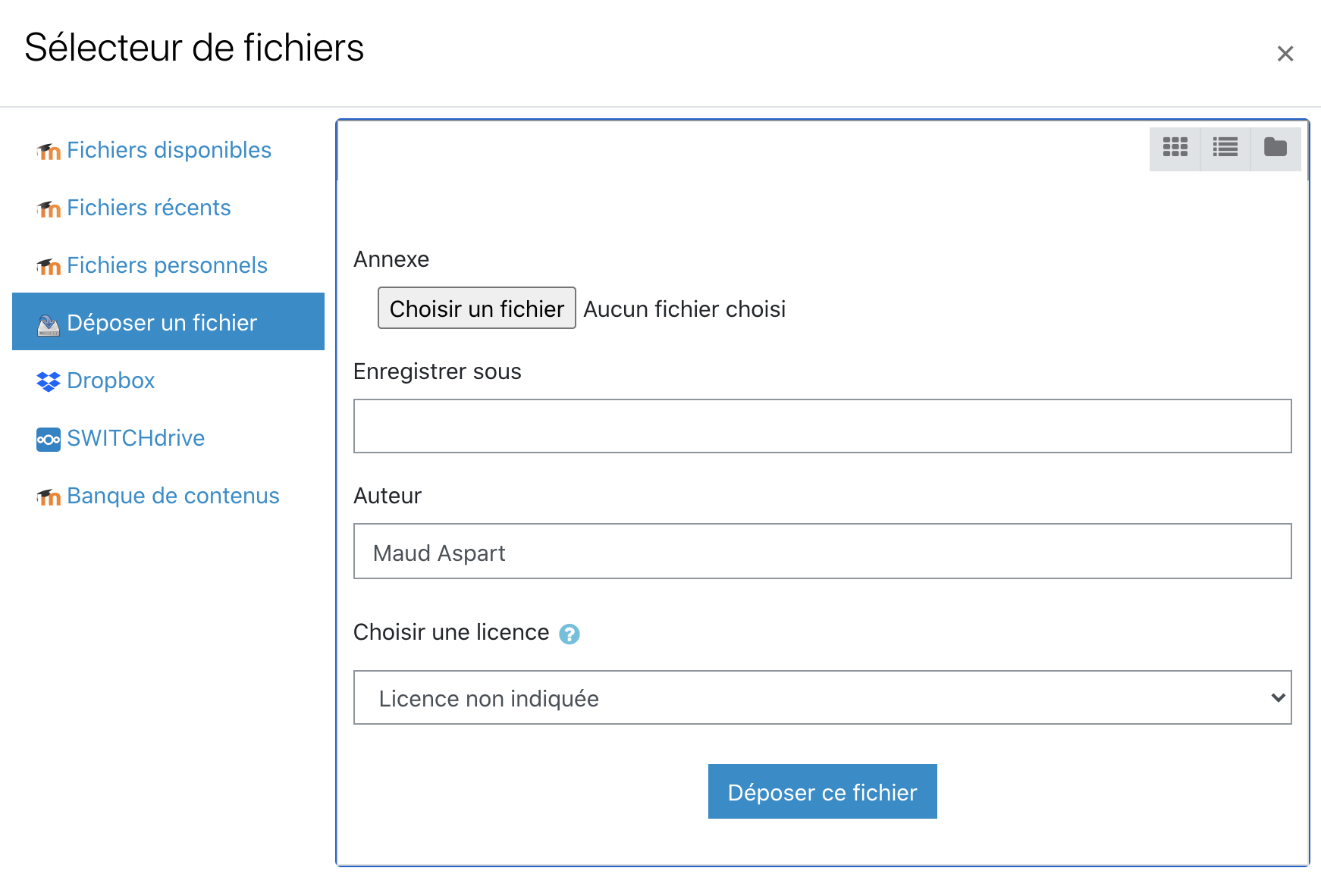1321x896 pixels.
Task: Select Fichiers personnels in the sidebar
Action: [167, 265]
